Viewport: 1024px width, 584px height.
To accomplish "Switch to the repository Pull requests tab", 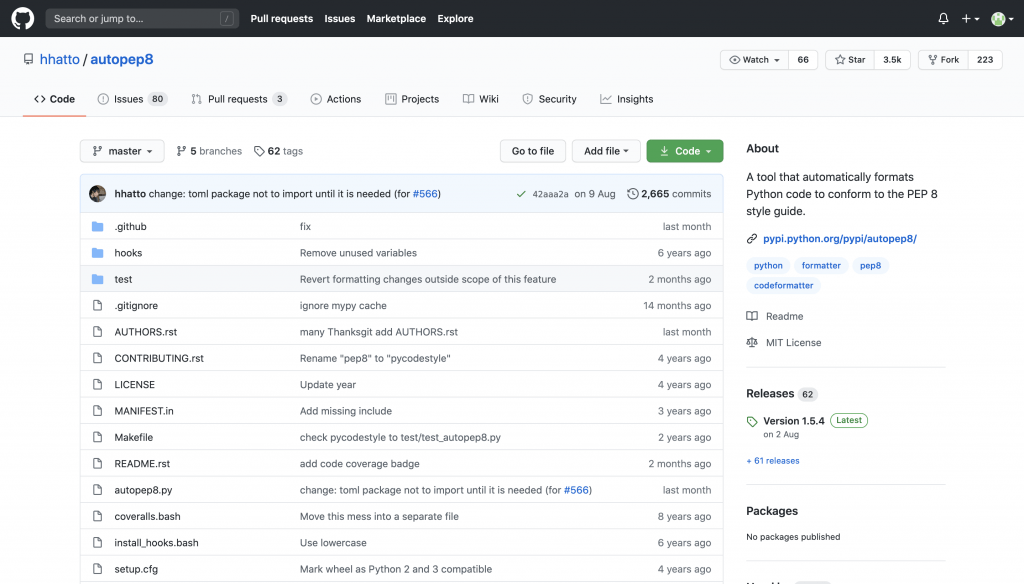I will (x=238, y=99).
